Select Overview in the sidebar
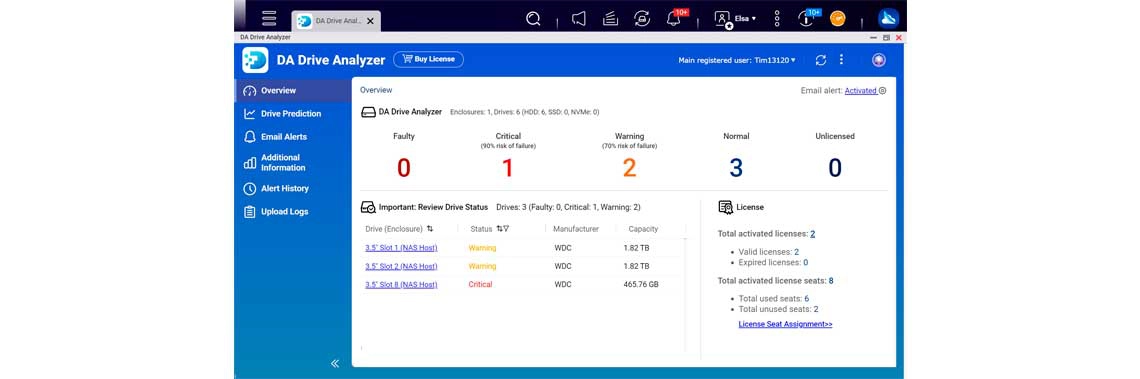The height and width of the screenshot is (379, 1140). (293, 91)
